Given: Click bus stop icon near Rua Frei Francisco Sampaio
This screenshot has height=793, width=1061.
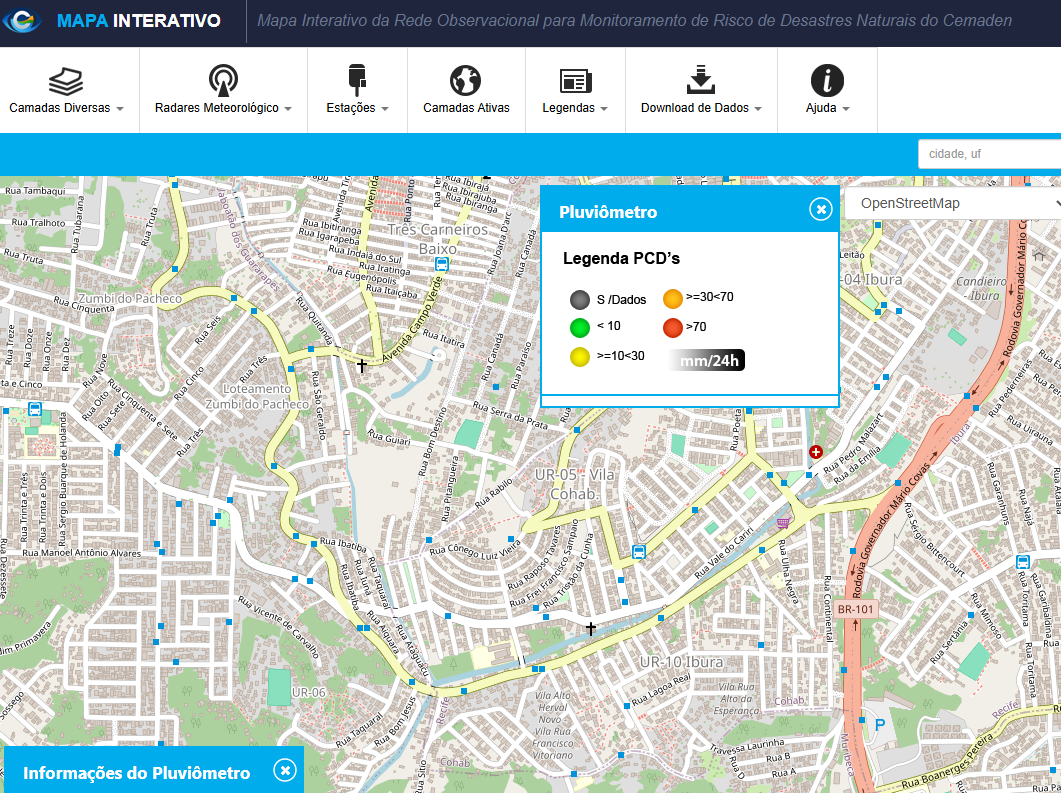Looking at the screenshot, I should [x=638, y=551].
